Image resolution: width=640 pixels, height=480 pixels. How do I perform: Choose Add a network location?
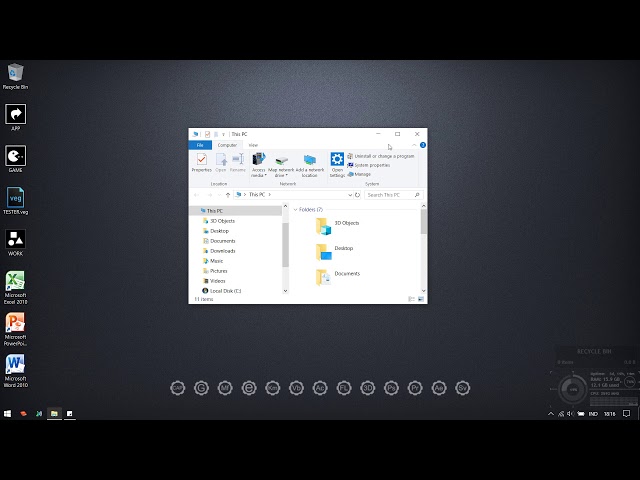click(x=310, y=166)
